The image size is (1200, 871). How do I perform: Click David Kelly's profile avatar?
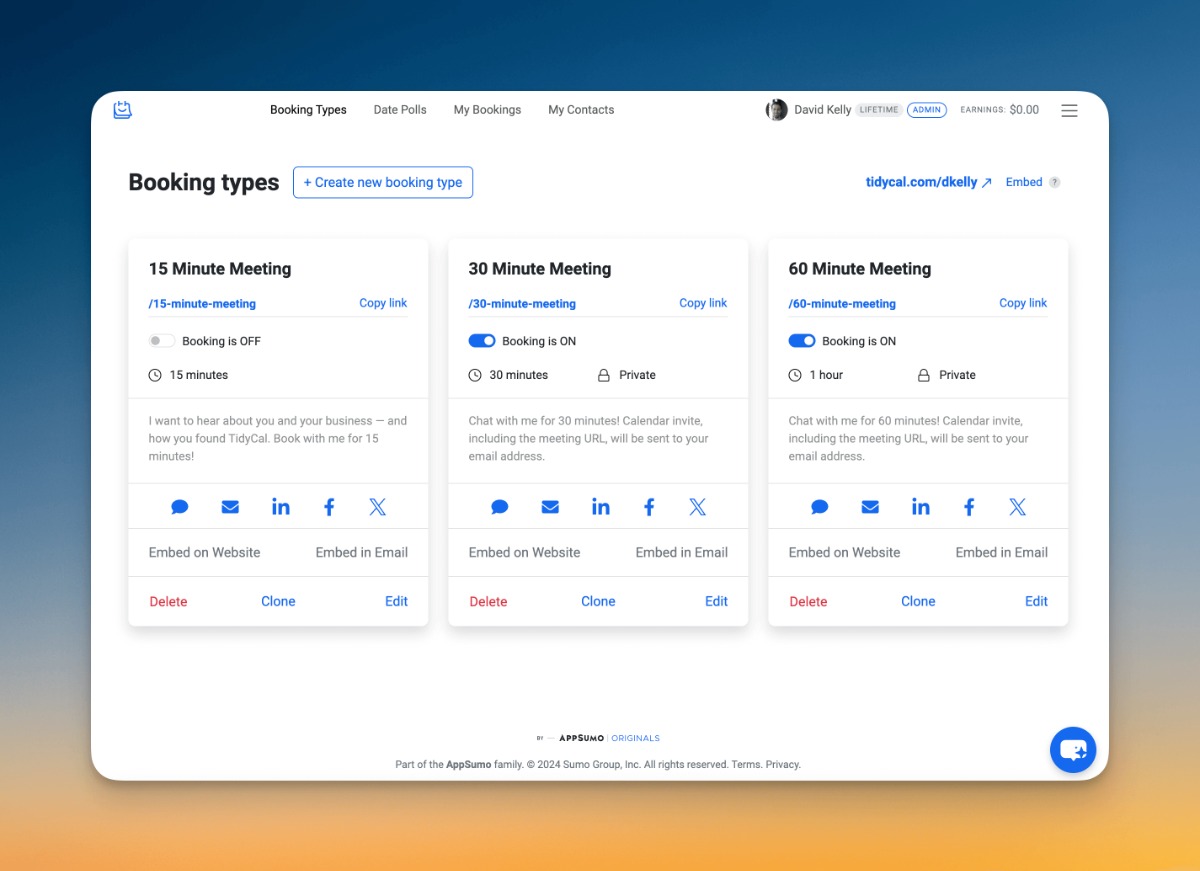pos(776,110)
